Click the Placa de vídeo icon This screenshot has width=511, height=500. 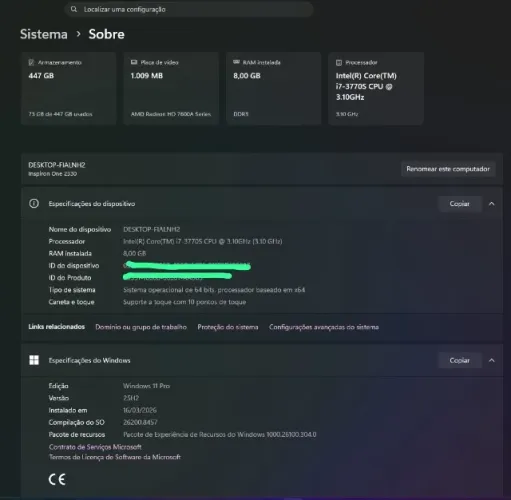tap(134, 62)
